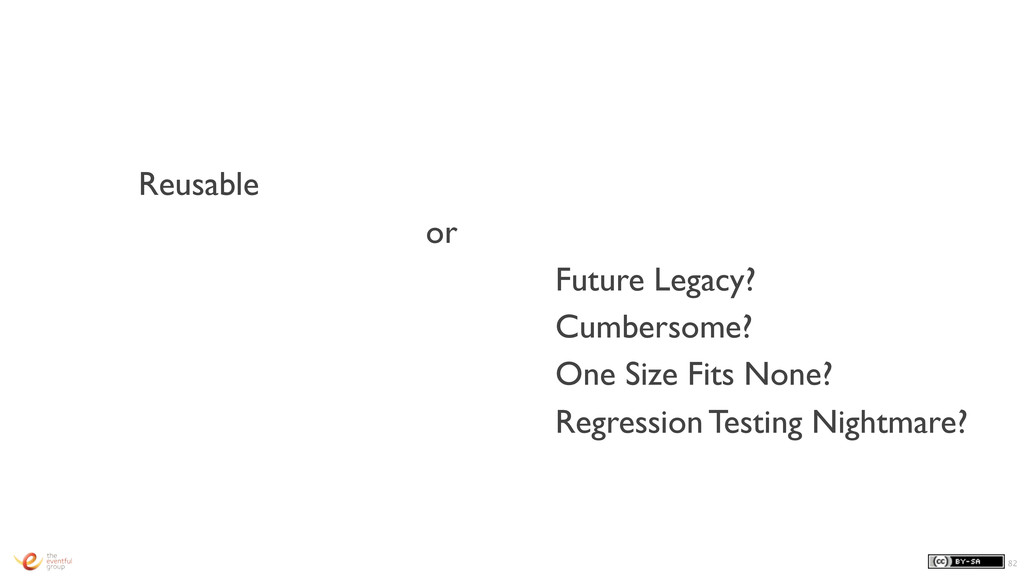Click the empty black area of the license badge
The width and height of the screenshot is (1024, 576).
(993, 562)
